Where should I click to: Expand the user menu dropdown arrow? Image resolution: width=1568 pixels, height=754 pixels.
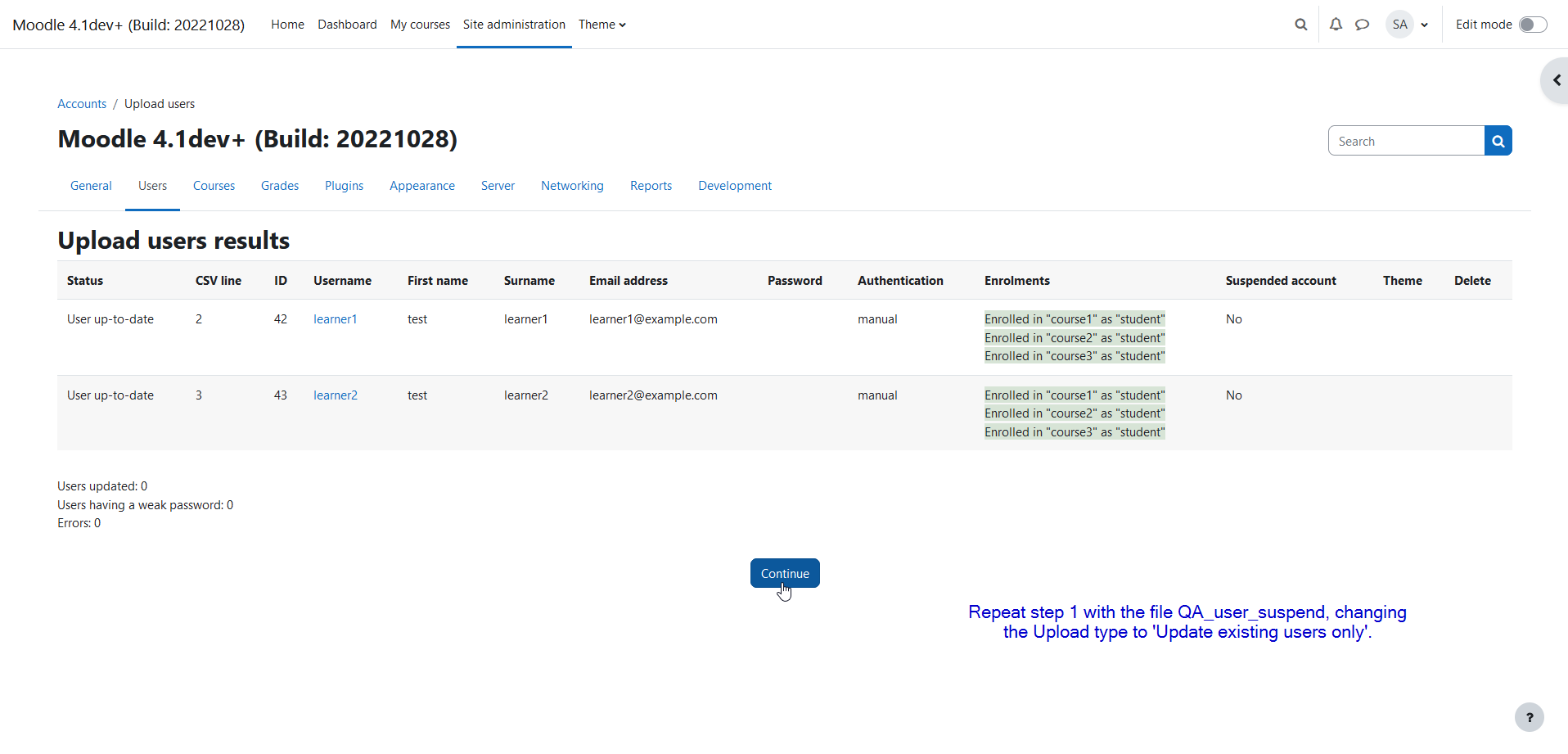click(x=1425, y=25)
